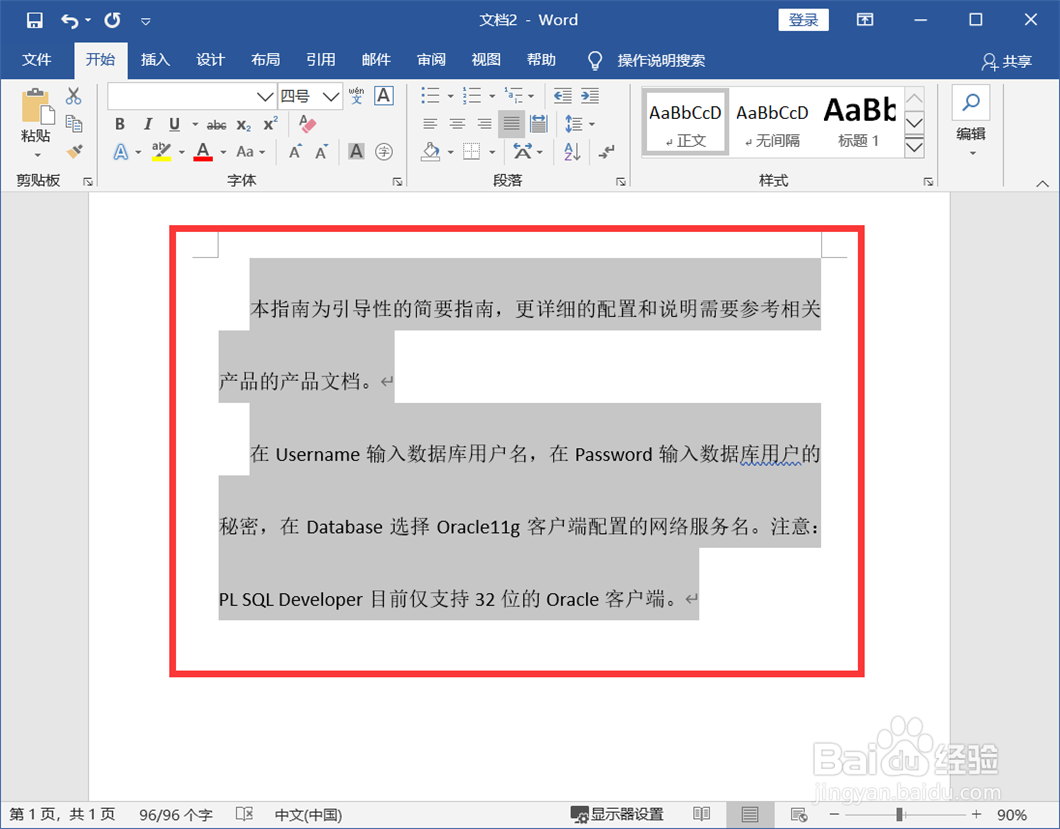Apply numbered list
Screen dimensions: 1060x829
pos(472,96)
